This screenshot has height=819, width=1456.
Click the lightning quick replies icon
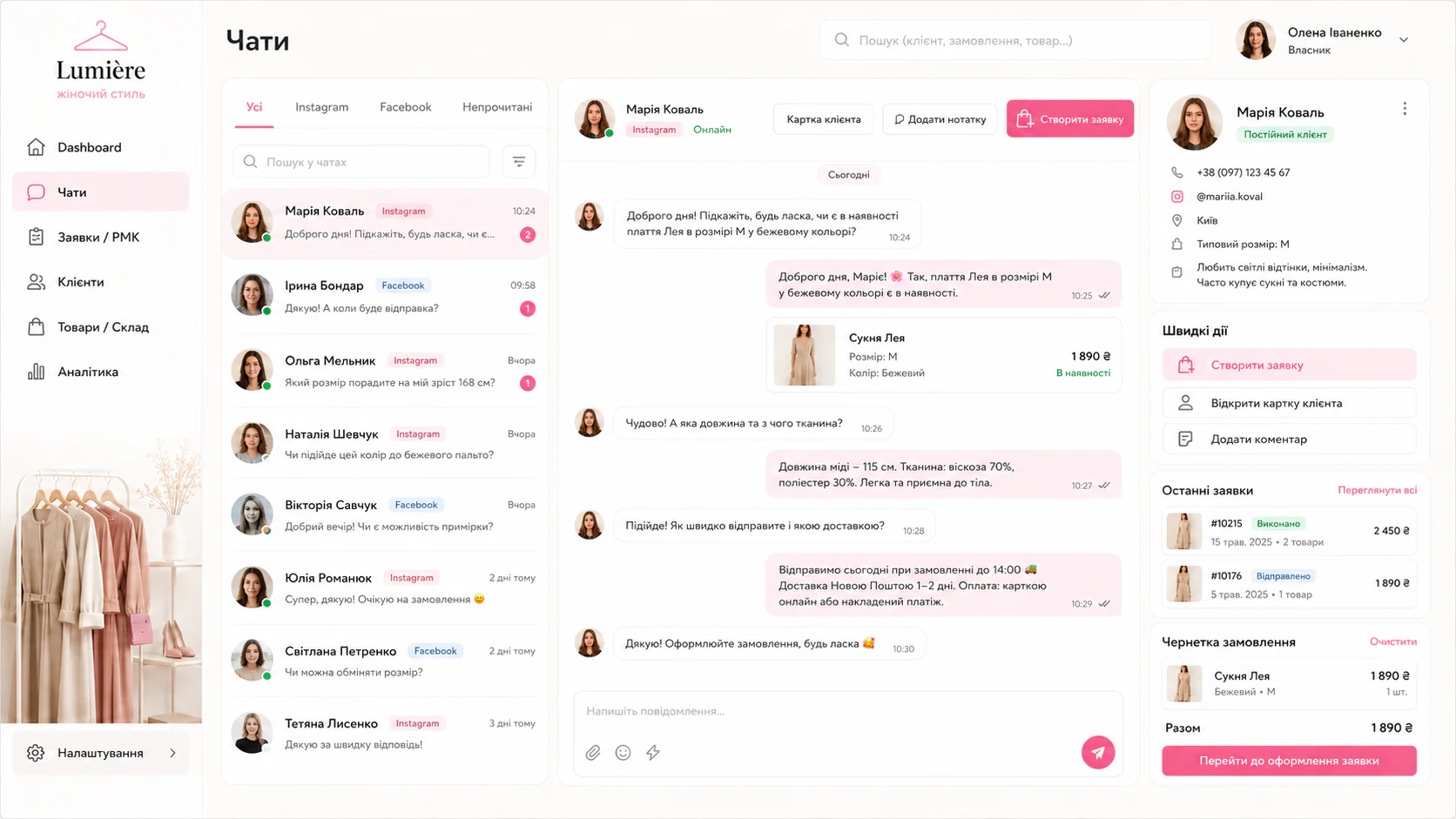click(x=653, y=753)
